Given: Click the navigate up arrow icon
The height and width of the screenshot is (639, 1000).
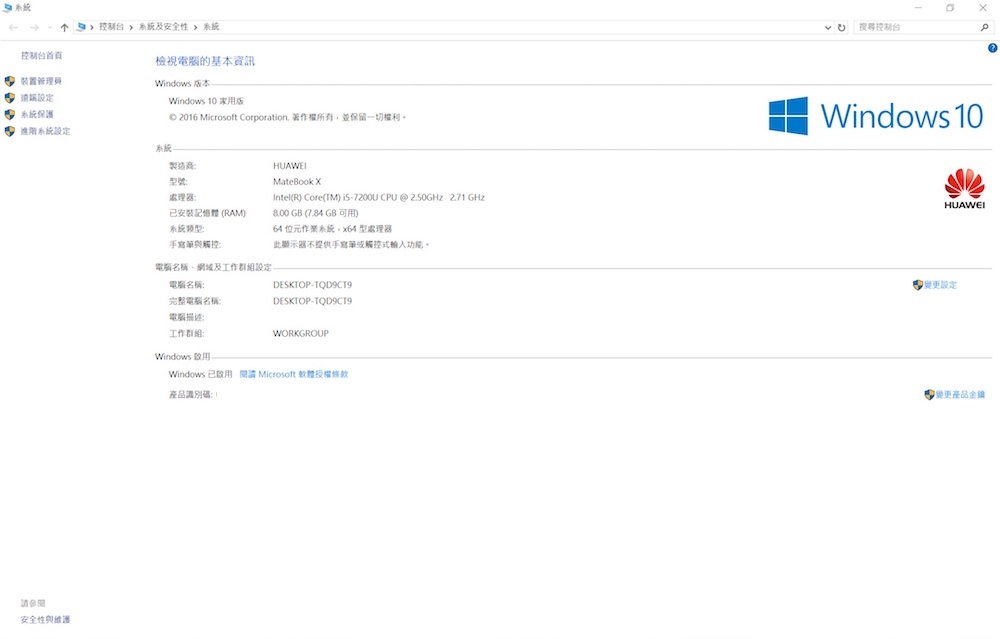Looking at the screenshot, I should (x=65, y=27).
